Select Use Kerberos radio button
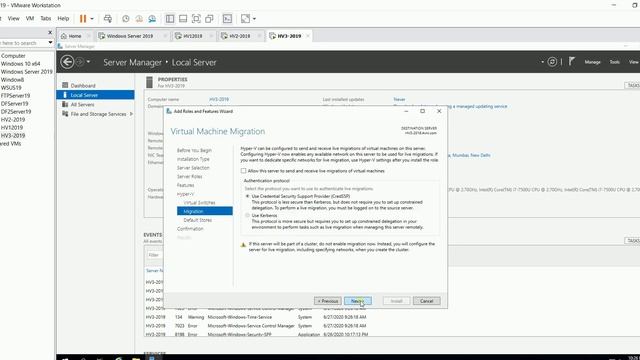Viewport: 640px width, 360px height. click(247, 215)
